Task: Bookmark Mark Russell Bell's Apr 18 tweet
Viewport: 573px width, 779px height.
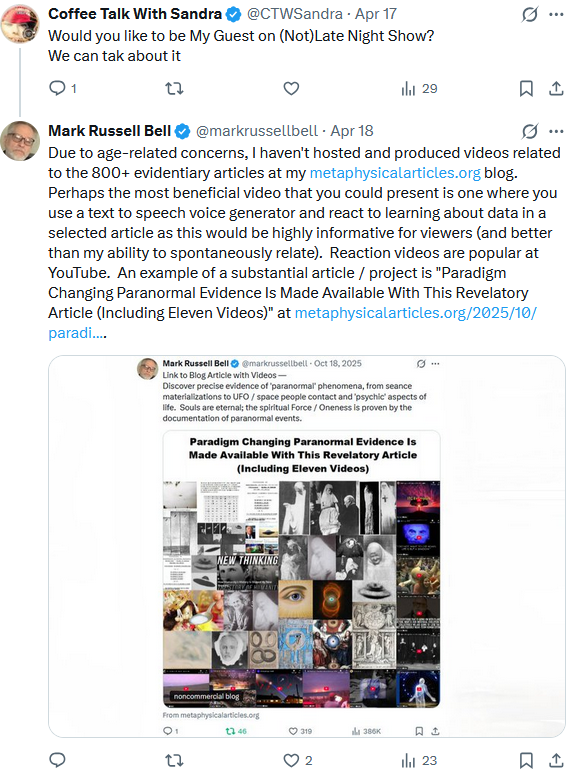Action: point(526,760)
